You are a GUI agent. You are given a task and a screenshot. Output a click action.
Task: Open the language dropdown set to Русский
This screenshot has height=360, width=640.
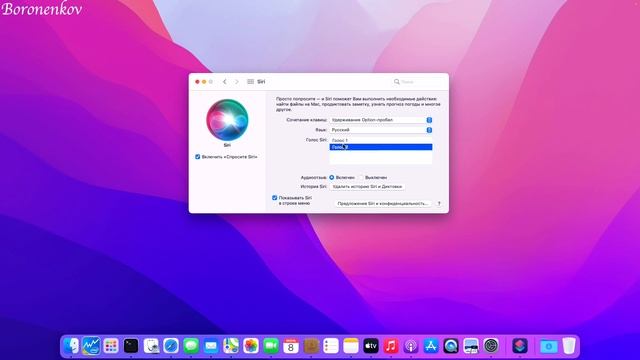pos(381,130)
